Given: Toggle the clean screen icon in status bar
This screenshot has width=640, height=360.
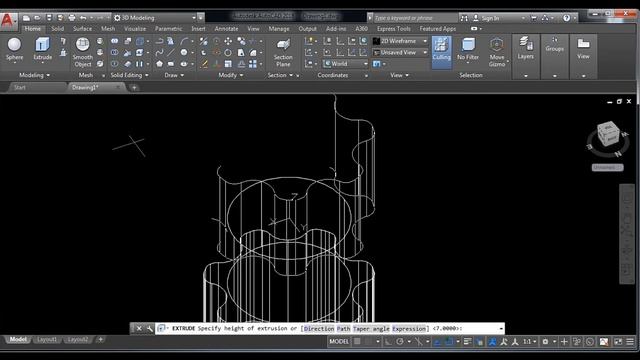Looking at the screenshot, I should point(618,342).
